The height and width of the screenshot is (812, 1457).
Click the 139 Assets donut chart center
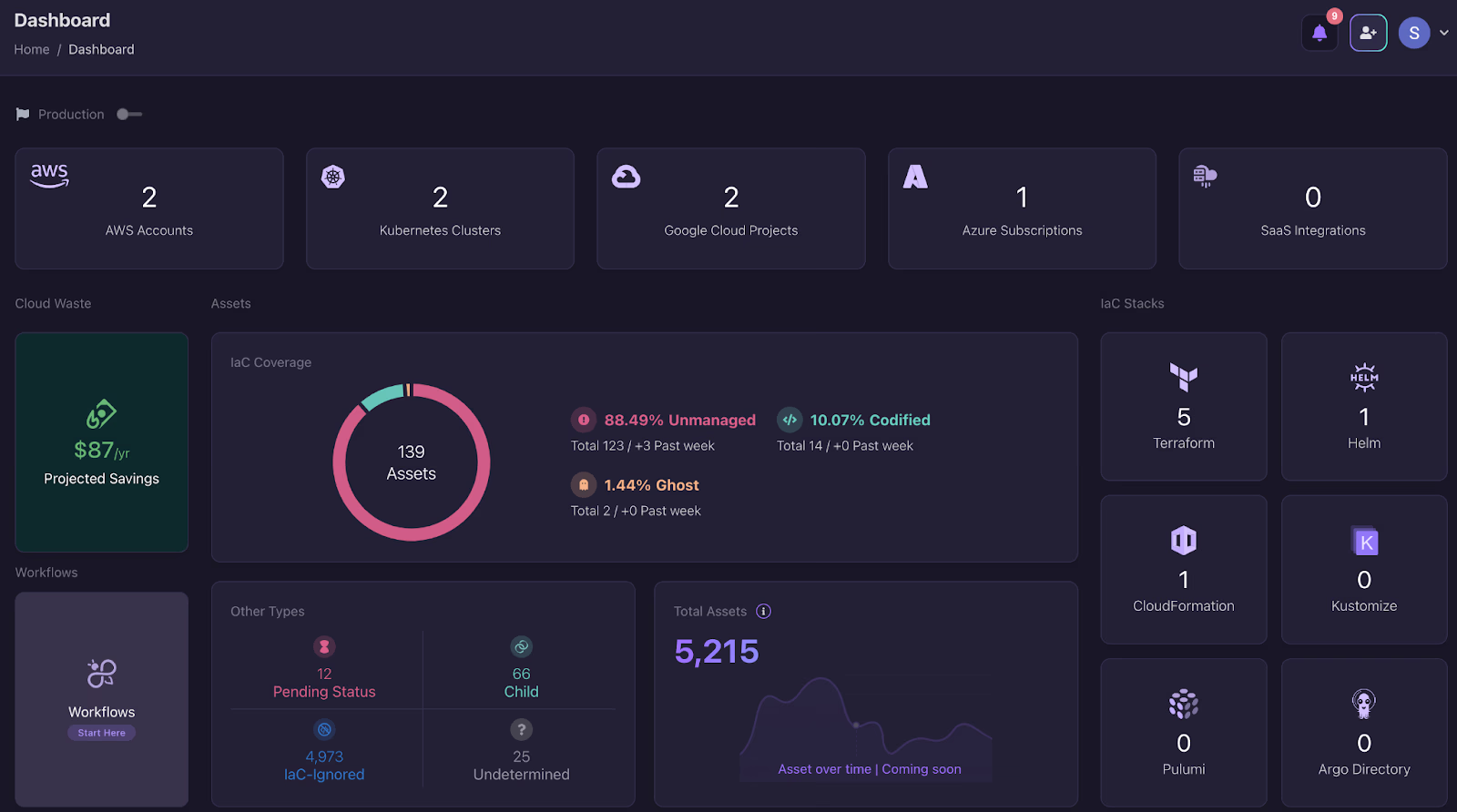pos(412,462)
